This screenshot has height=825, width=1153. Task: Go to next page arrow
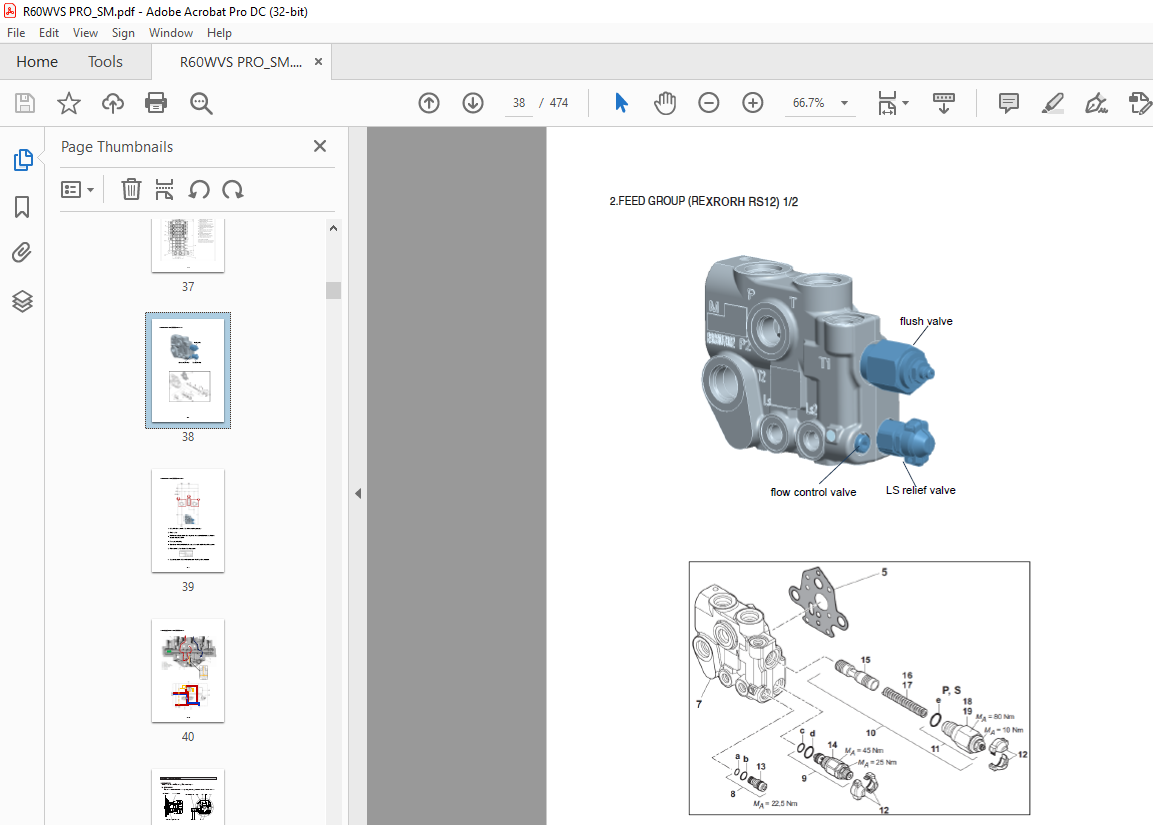point(473,103)
